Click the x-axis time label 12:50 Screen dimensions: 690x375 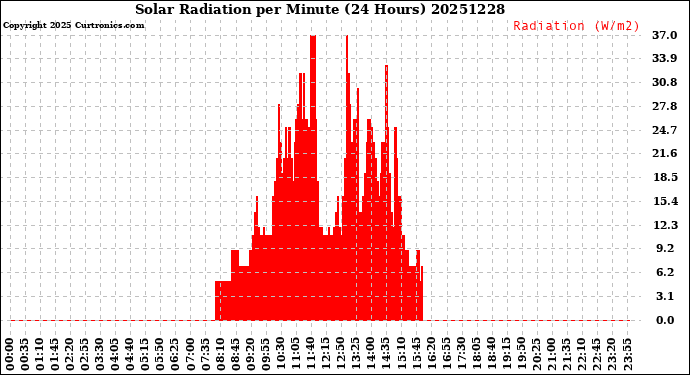pos(341,355)
